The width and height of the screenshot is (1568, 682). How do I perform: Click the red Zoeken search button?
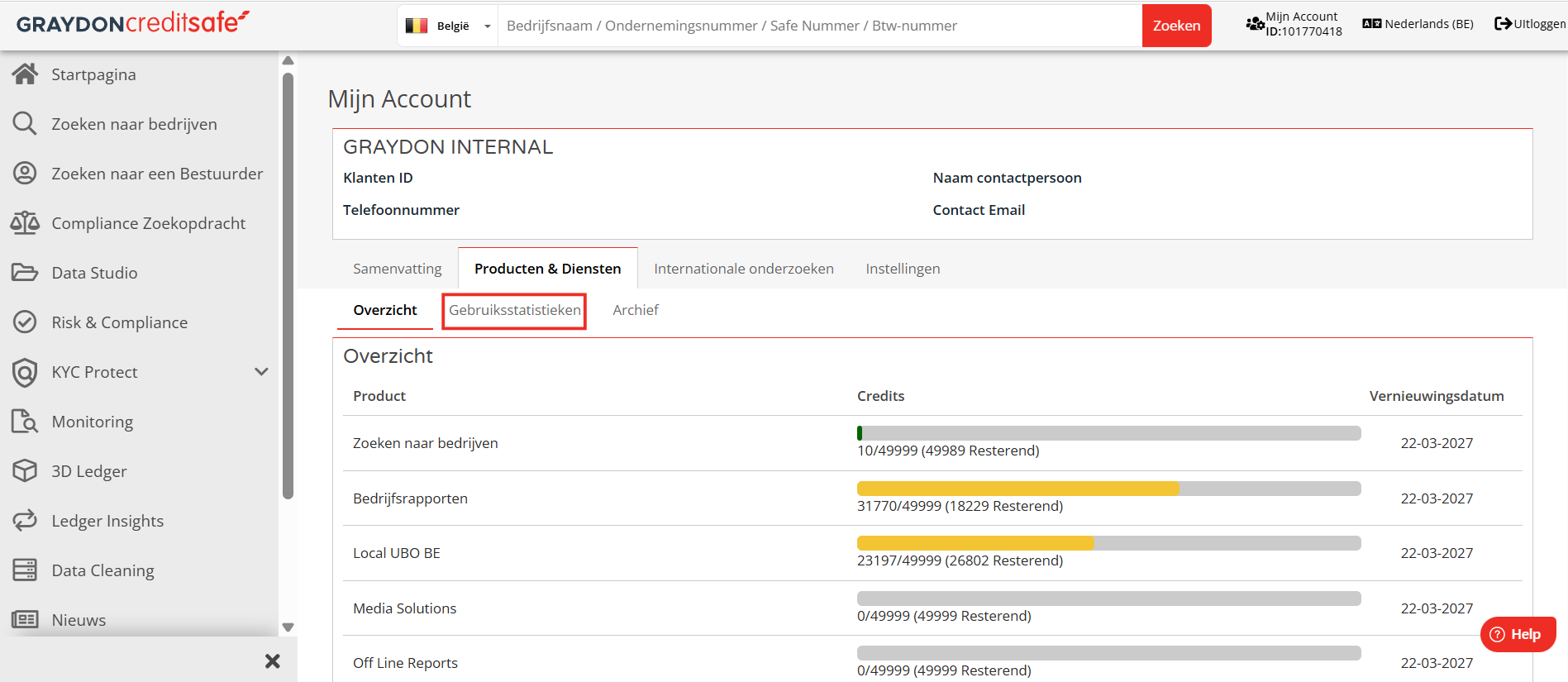pyautogui.click(x=1176, y=26)
